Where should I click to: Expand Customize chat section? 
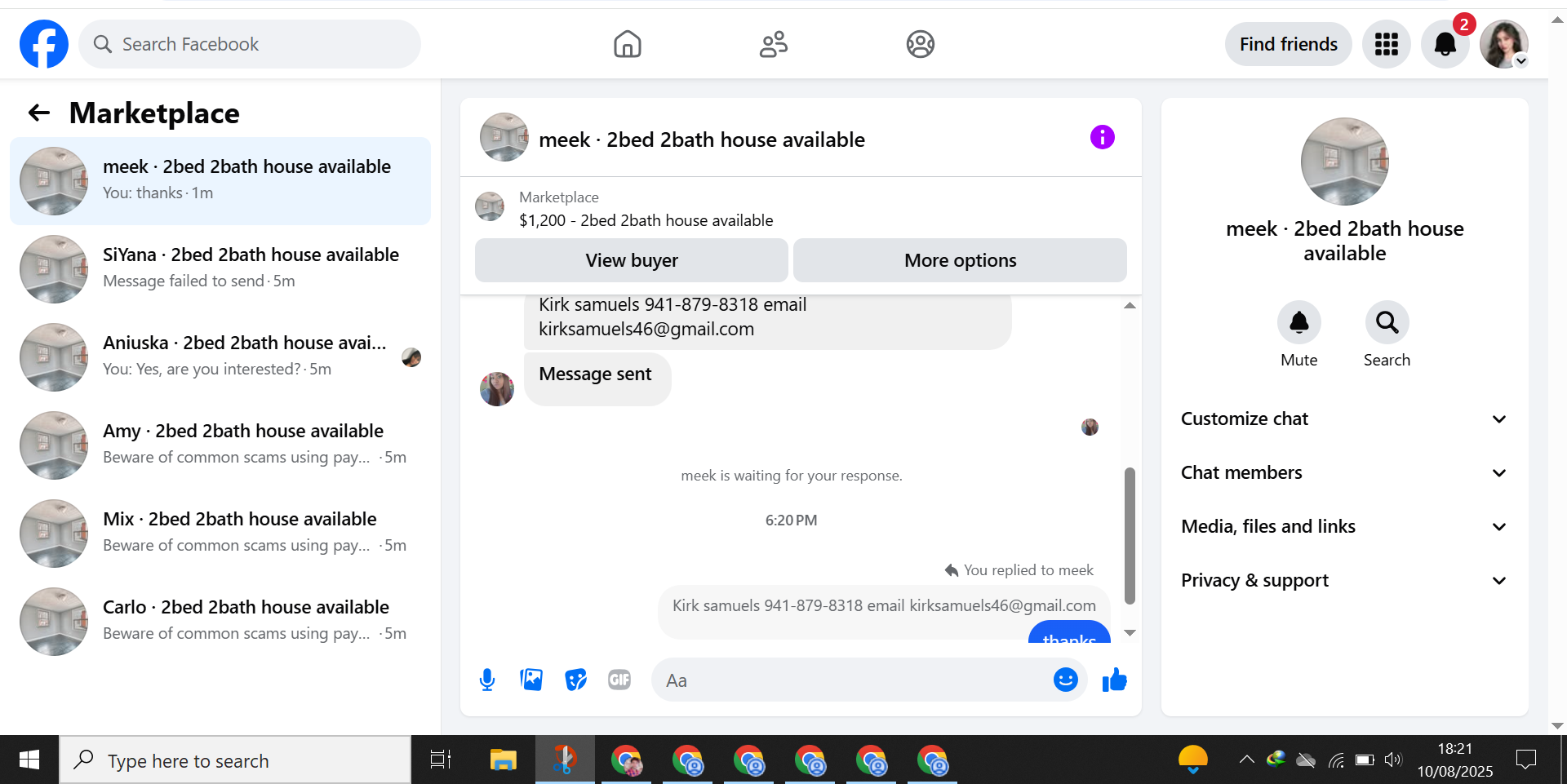1344,419
